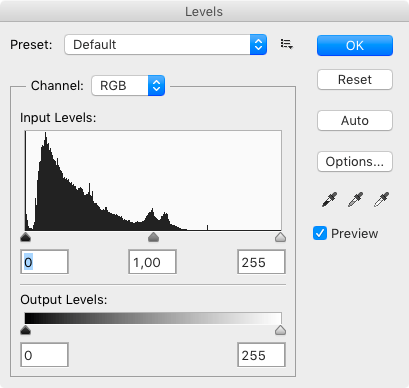This screenshot has width=409, height=388.
Task: Click the Output Levels label
Action: [x=64, y=300]
